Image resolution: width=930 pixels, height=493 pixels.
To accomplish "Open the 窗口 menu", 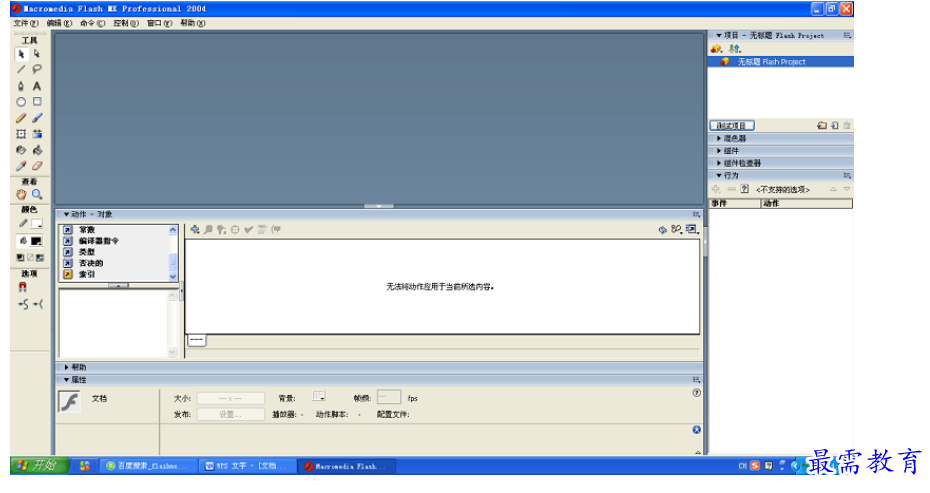I will coord(160,23).
